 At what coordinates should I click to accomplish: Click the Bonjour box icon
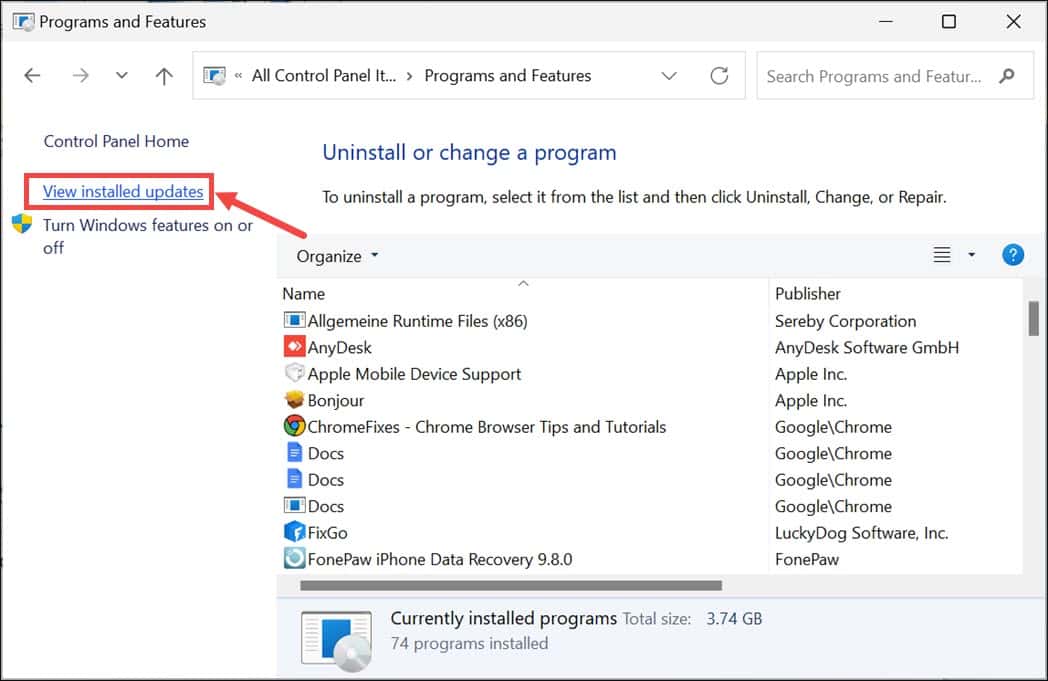[294, 399]
